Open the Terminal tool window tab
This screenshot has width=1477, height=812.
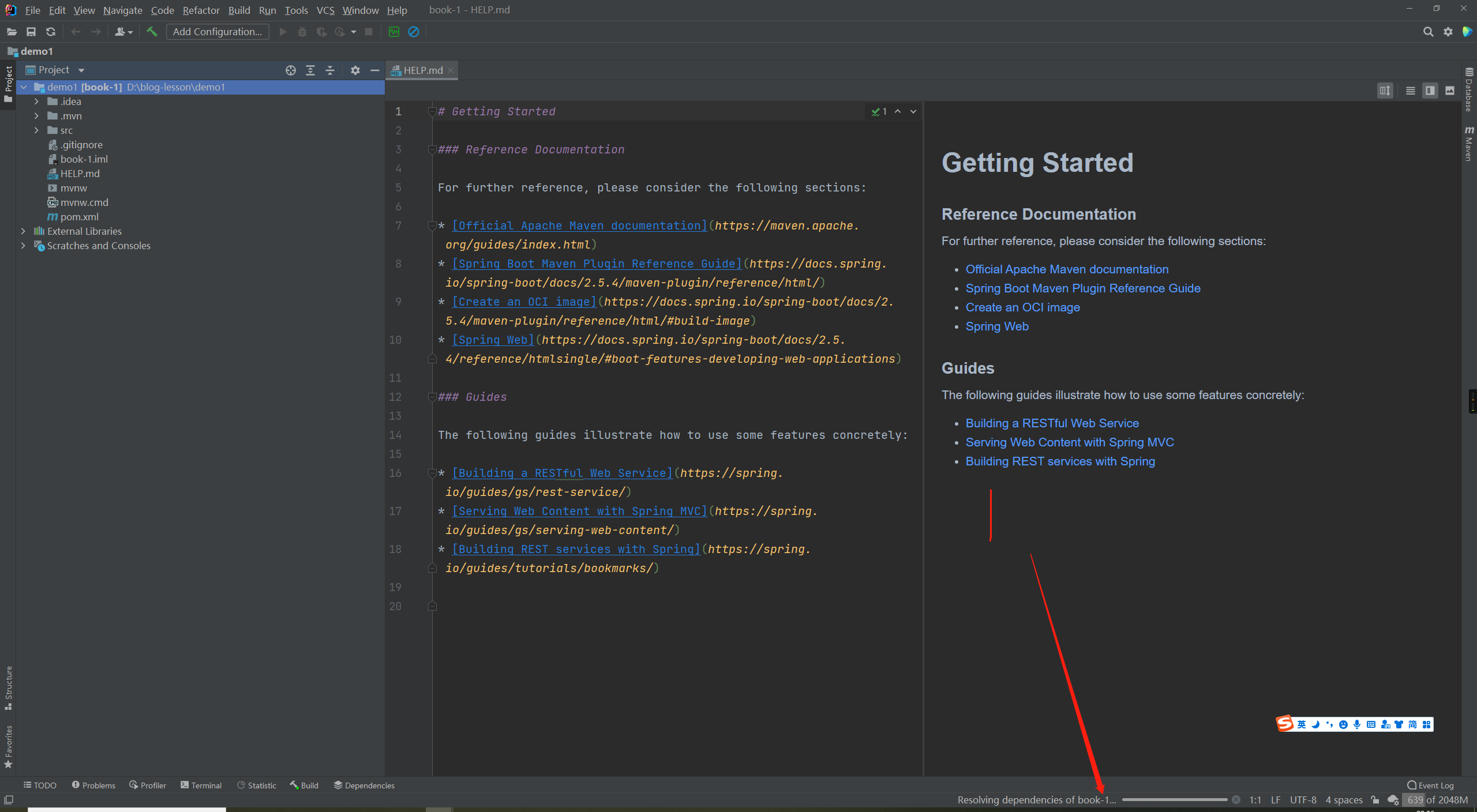pyautogui.click(x=201, y=785)
